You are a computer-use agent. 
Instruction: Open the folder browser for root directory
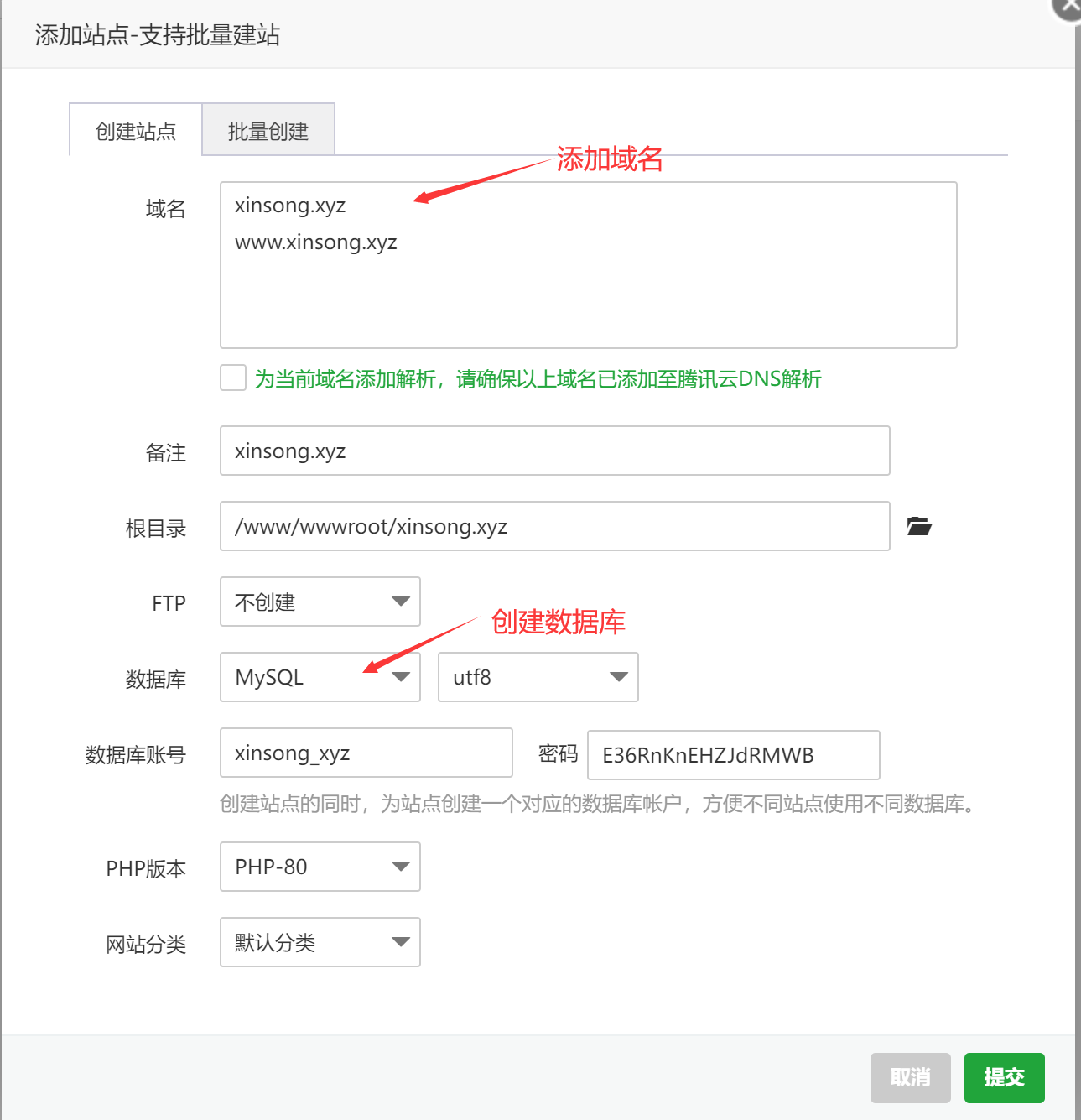tap(919, 526)
